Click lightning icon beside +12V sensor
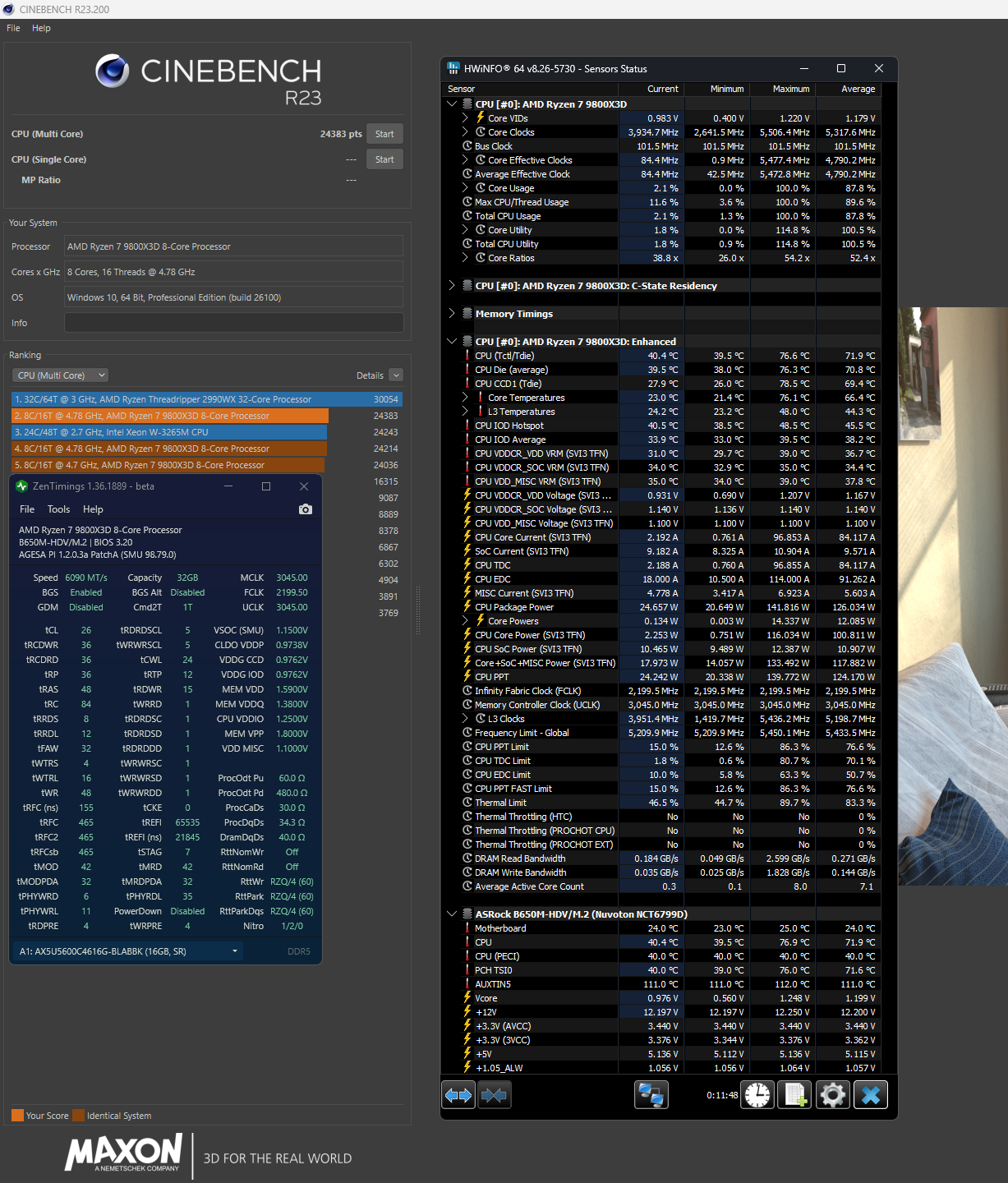This screenshot has width=1008, height=1183. point(467,1012)
